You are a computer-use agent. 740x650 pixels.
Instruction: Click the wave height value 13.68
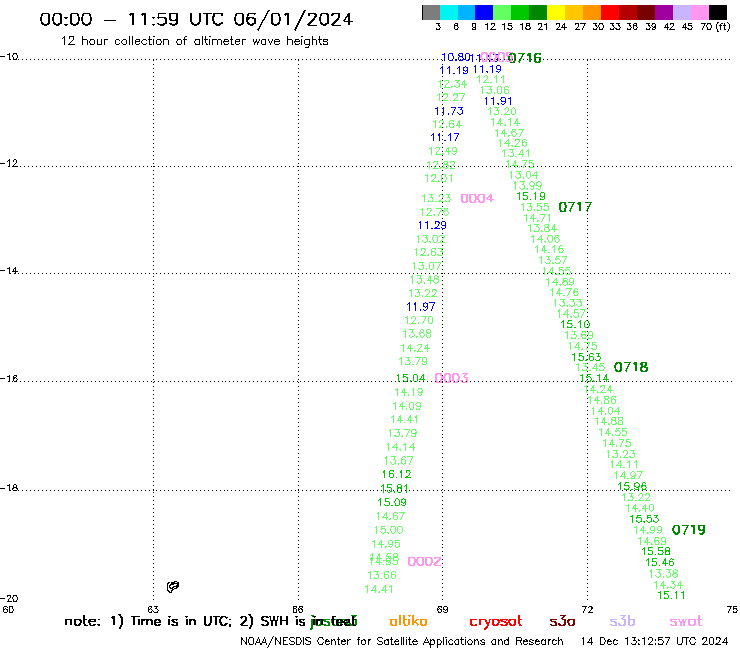coord(417,334)
